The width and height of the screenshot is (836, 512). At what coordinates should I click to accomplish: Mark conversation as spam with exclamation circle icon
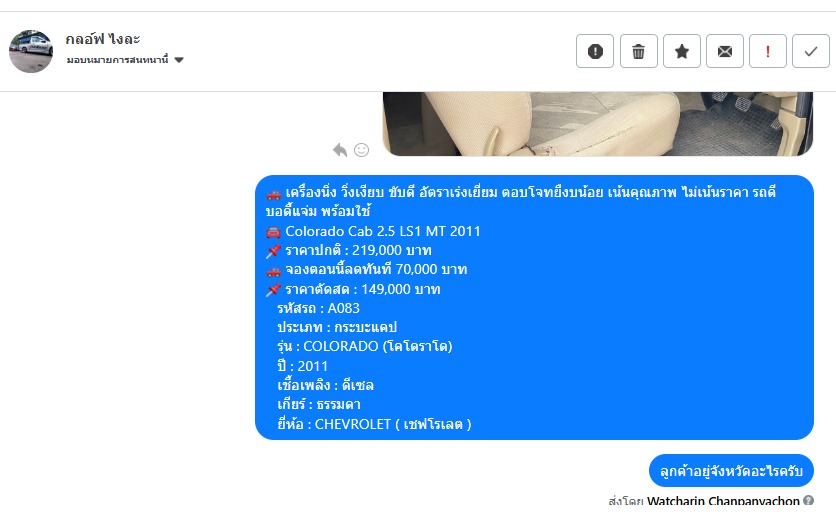coord(594,51)
